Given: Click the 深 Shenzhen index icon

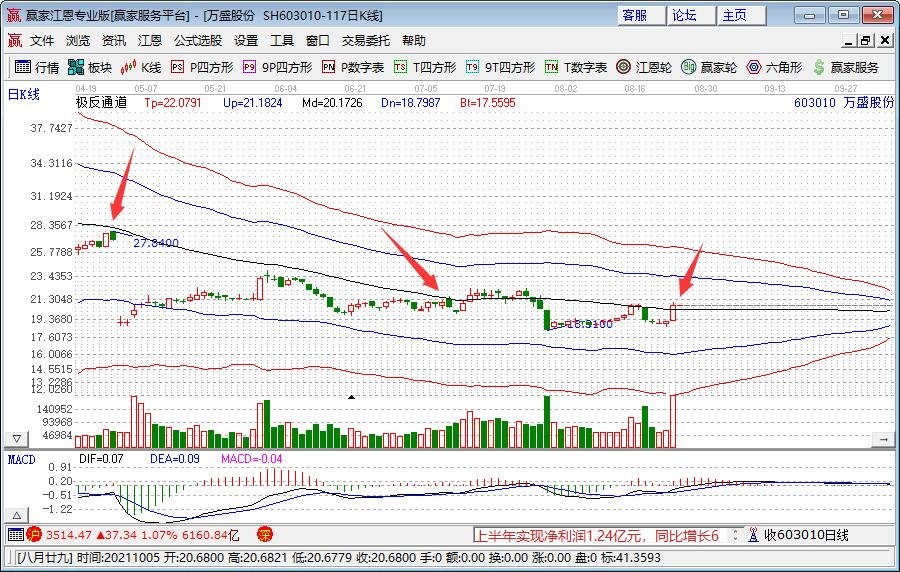Looking at the screenshot, I should tap(265, 535).
